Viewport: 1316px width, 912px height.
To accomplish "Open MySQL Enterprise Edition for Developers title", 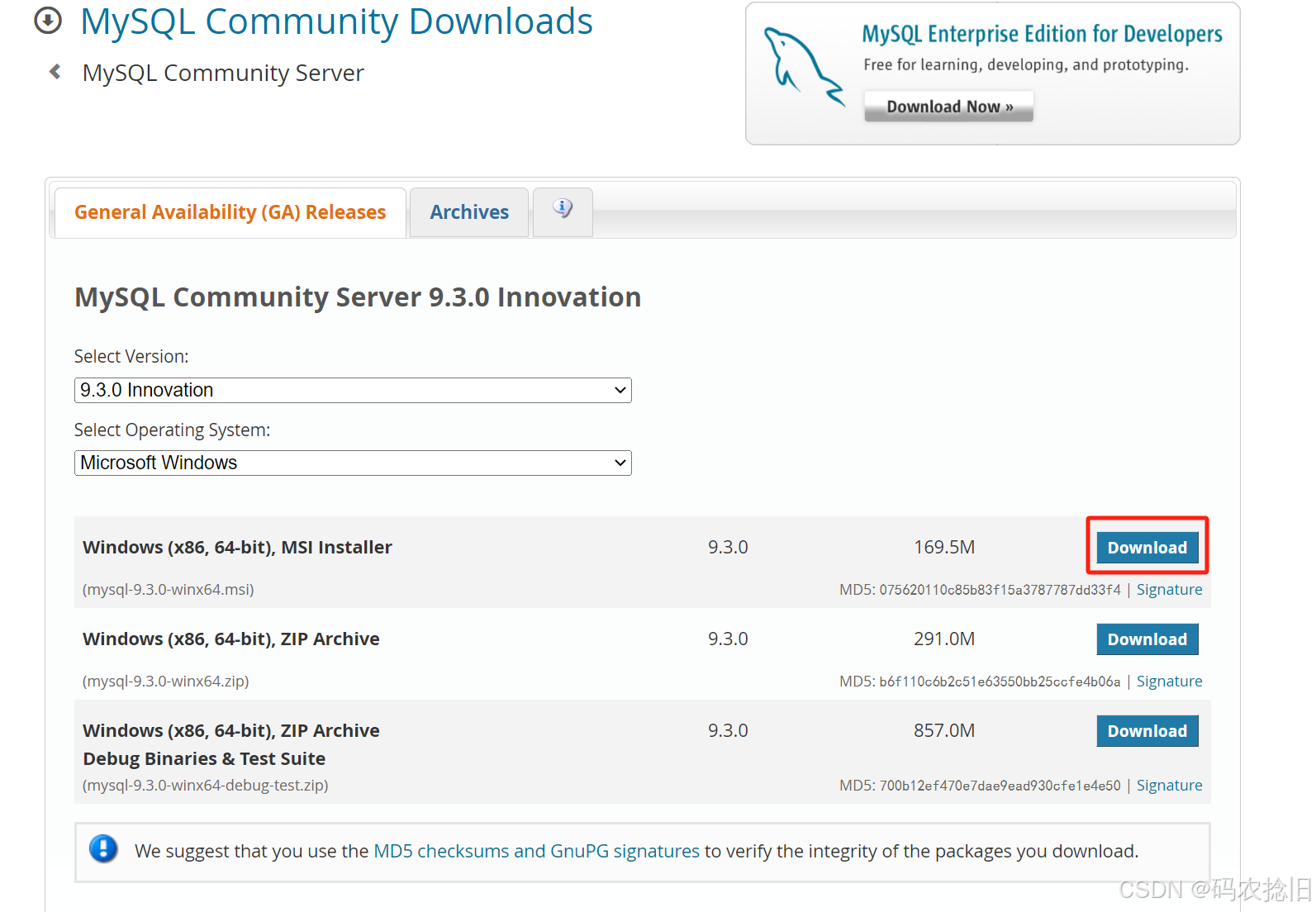I will pos(1042,34).
